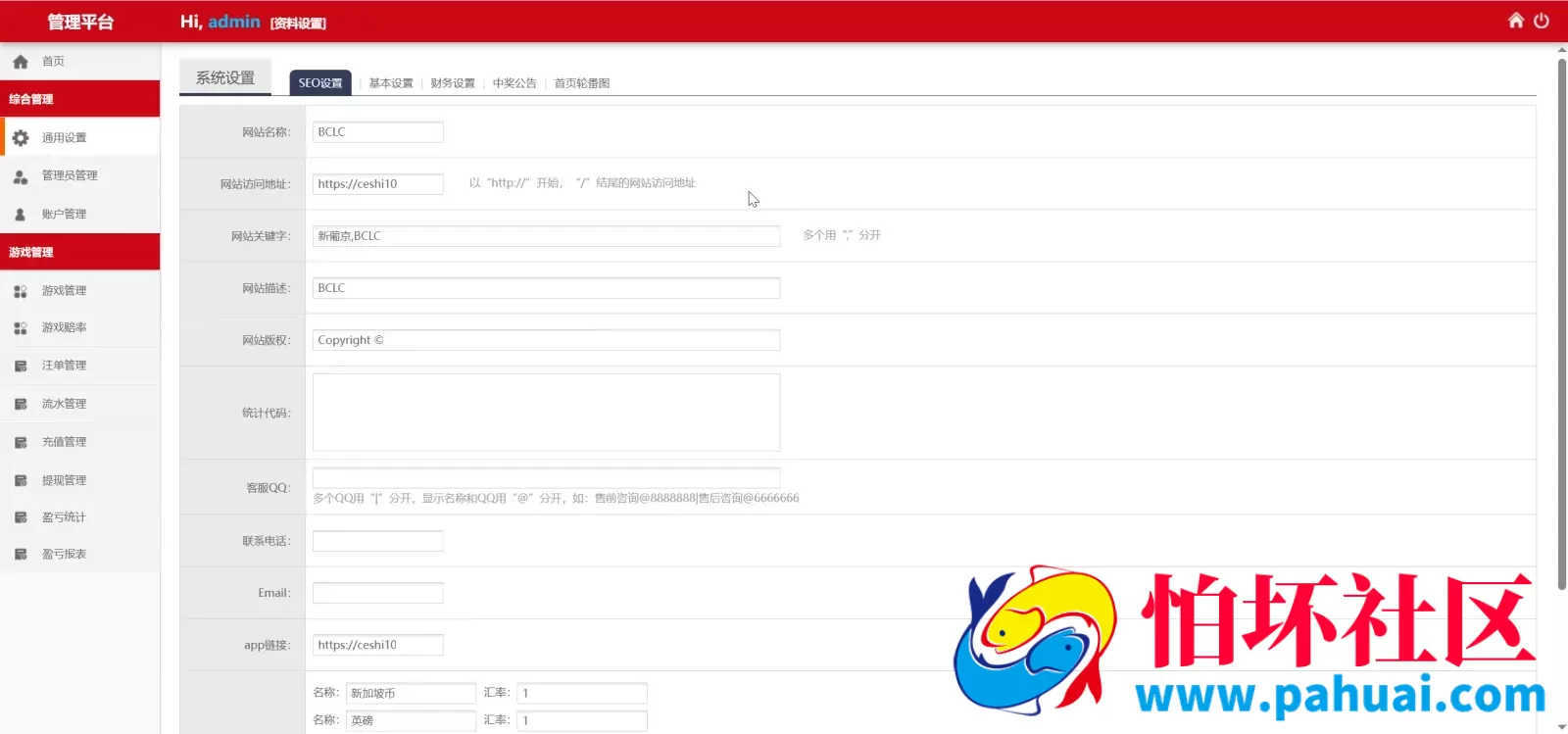This screenshot has width=1568, height=734.
Task: Open the 基本设置 tab
Action: click(x=391, y=83)
